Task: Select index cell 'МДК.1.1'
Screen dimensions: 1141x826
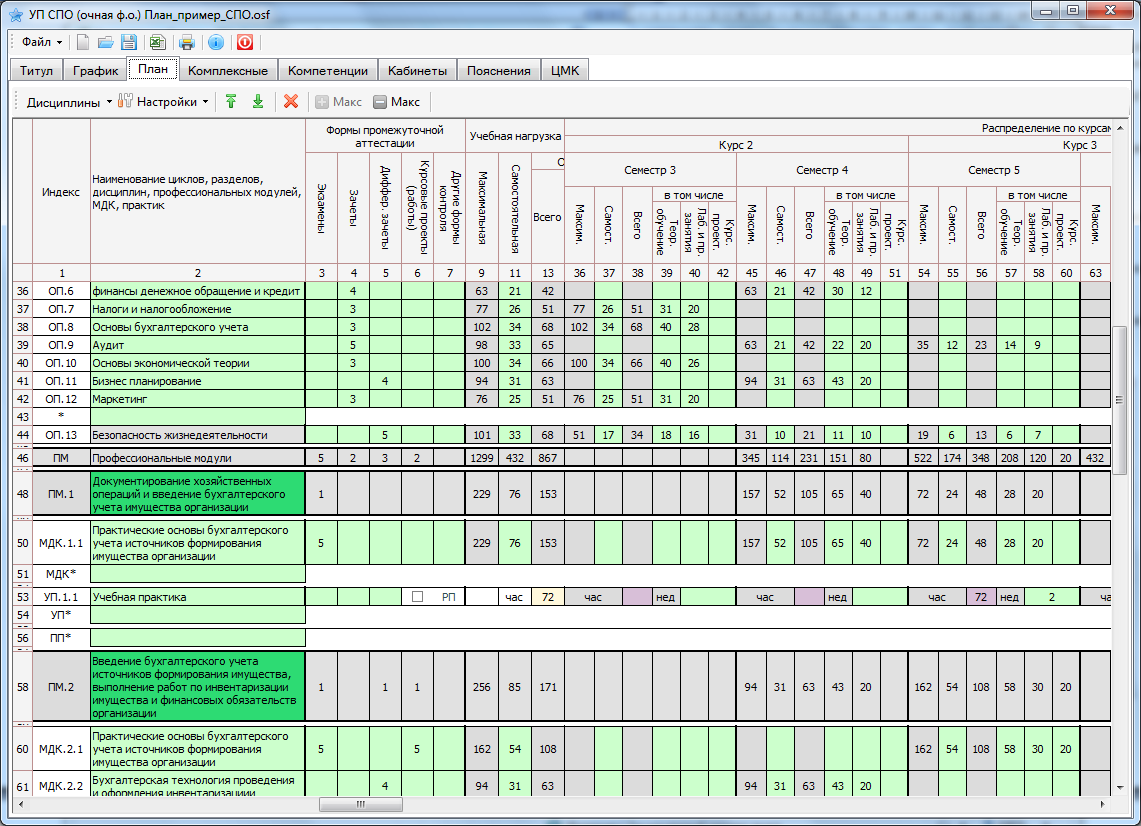Action: click(x=61, y=543)
